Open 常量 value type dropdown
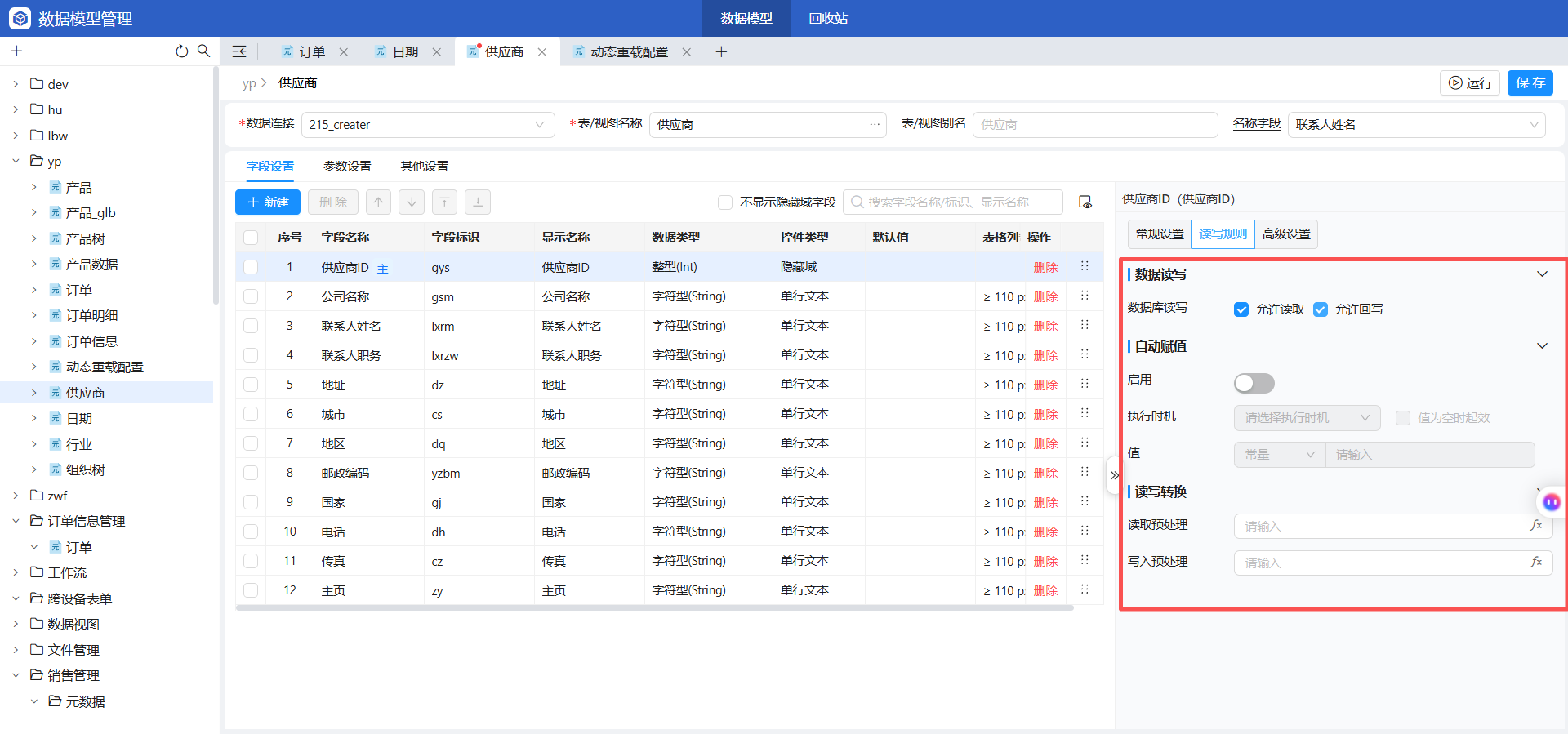Screen dimensions: 1568x734 point(1279,455)
